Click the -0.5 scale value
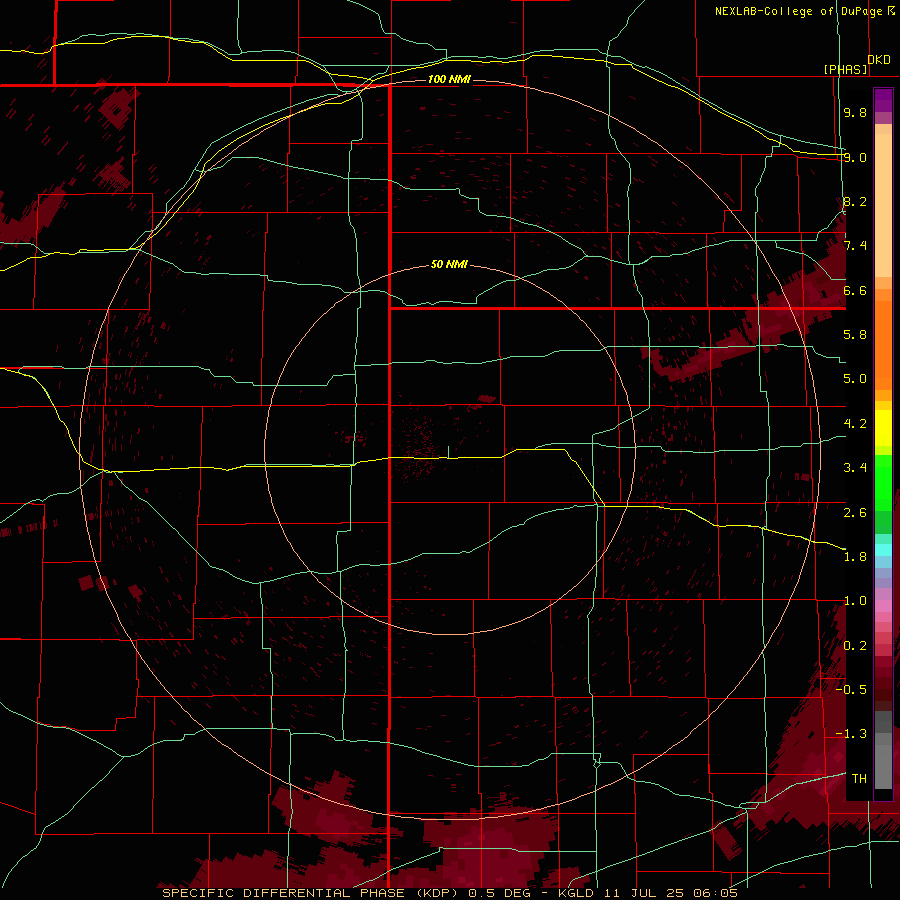The height and width of the screenshot is (900, 900). (851, 689)
